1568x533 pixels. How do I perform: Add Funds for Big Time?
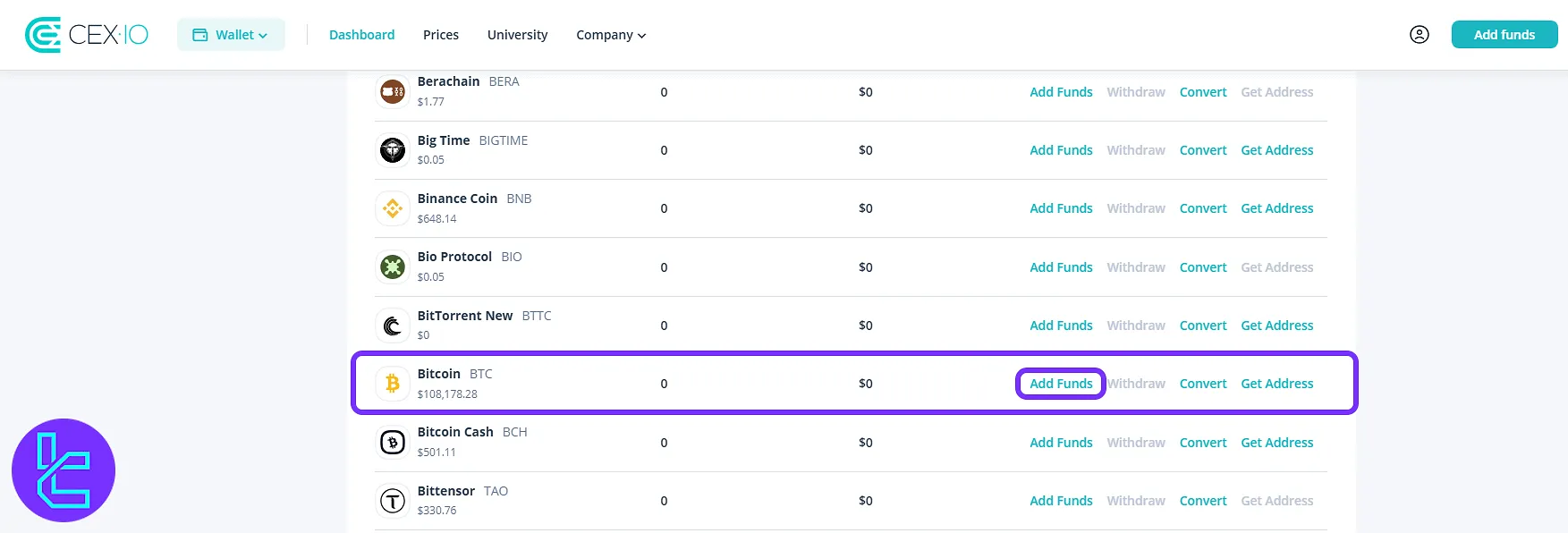tap(1061, 150)
